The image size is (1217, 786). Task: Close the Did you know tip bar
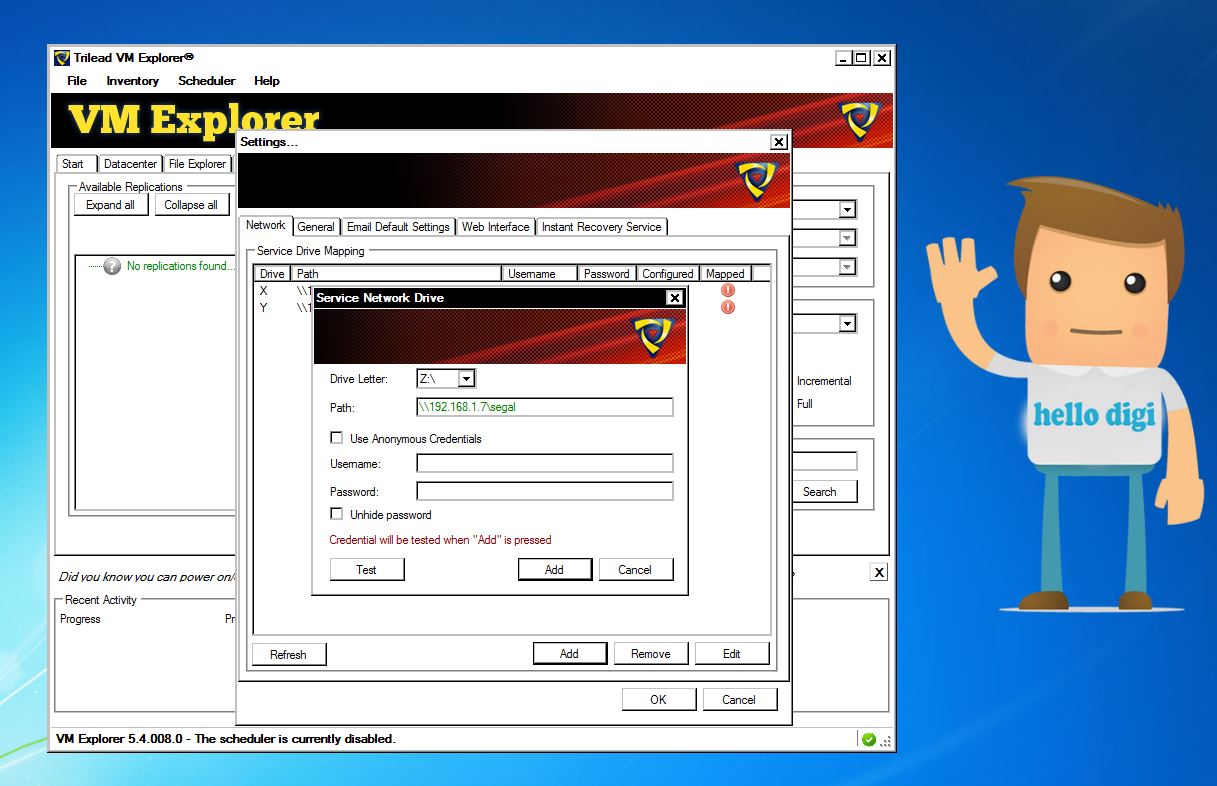click(878, 572)
